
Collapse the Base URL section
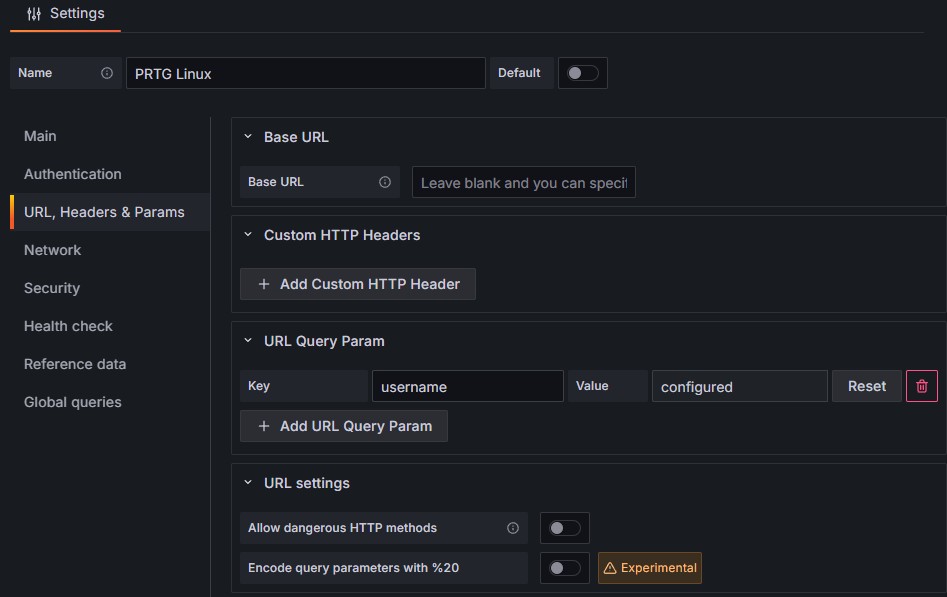tap(248, 137)
